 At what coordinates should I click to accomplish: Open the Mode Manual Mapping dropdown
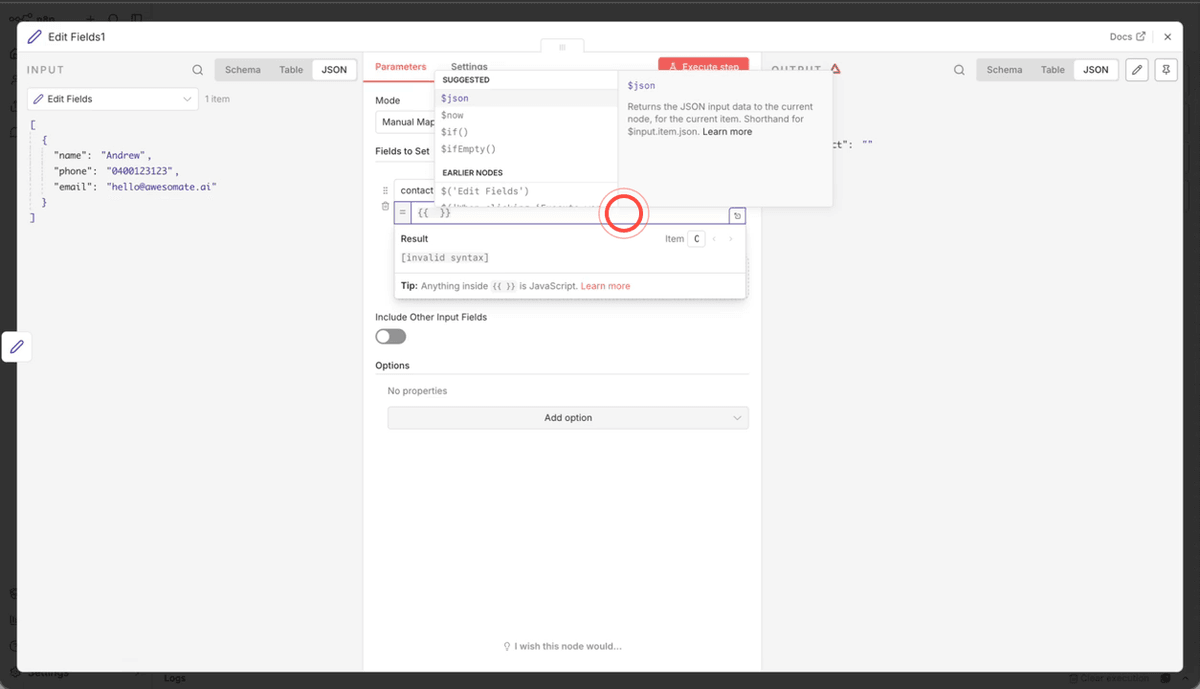pos(405,122)
